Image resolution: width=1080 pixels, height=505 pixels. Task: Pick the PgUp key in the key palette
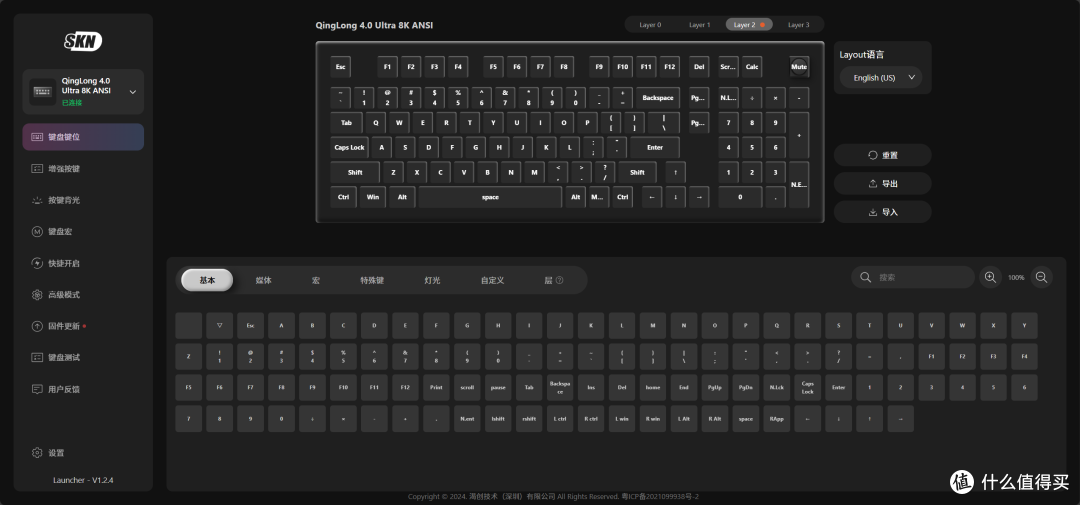coord(715,387)
